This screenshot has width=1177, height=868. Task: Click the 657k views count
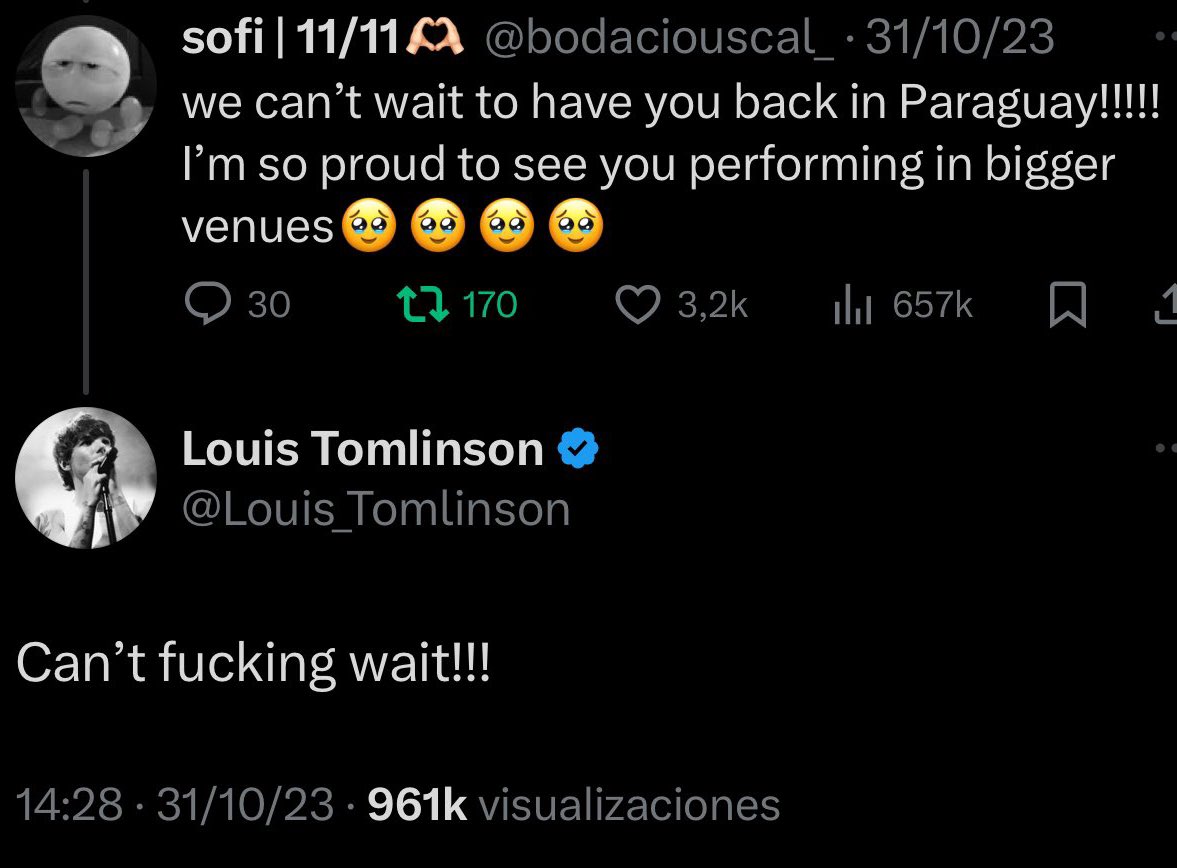(932, 305)
